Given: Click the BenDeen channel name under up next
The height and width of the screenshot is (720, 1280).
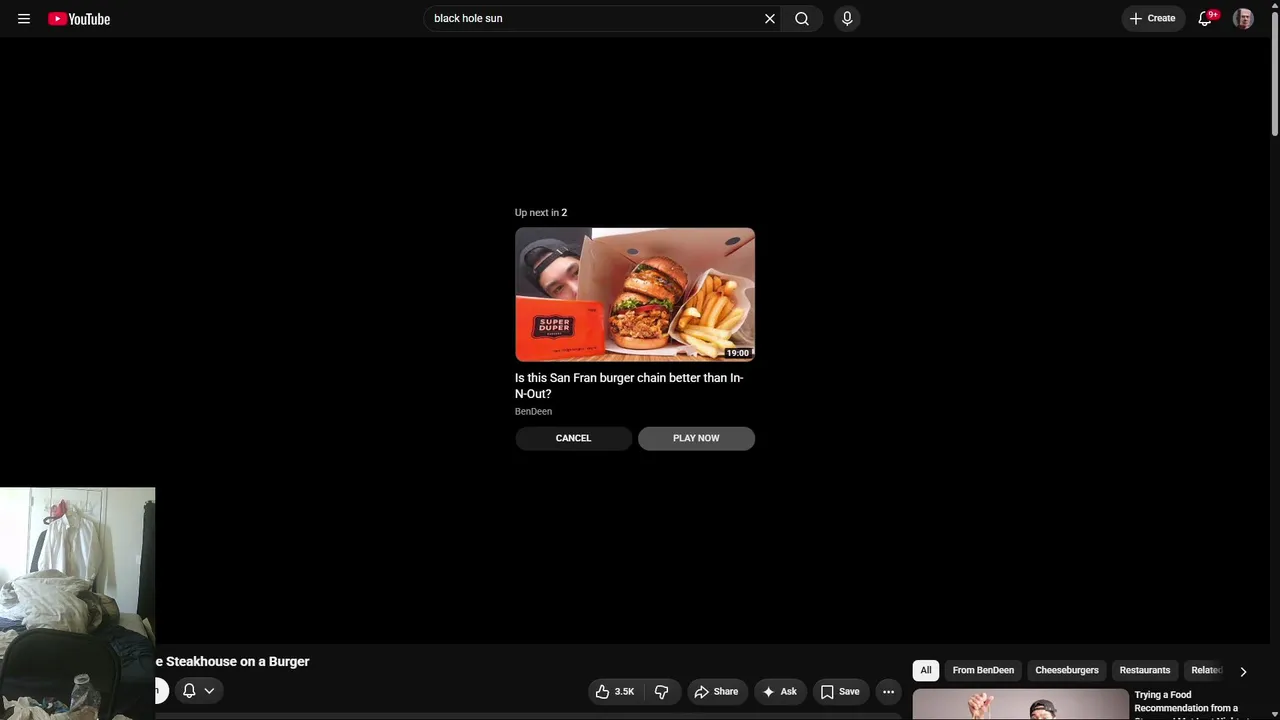Looking at the screenshot, I should click(533, 411).
